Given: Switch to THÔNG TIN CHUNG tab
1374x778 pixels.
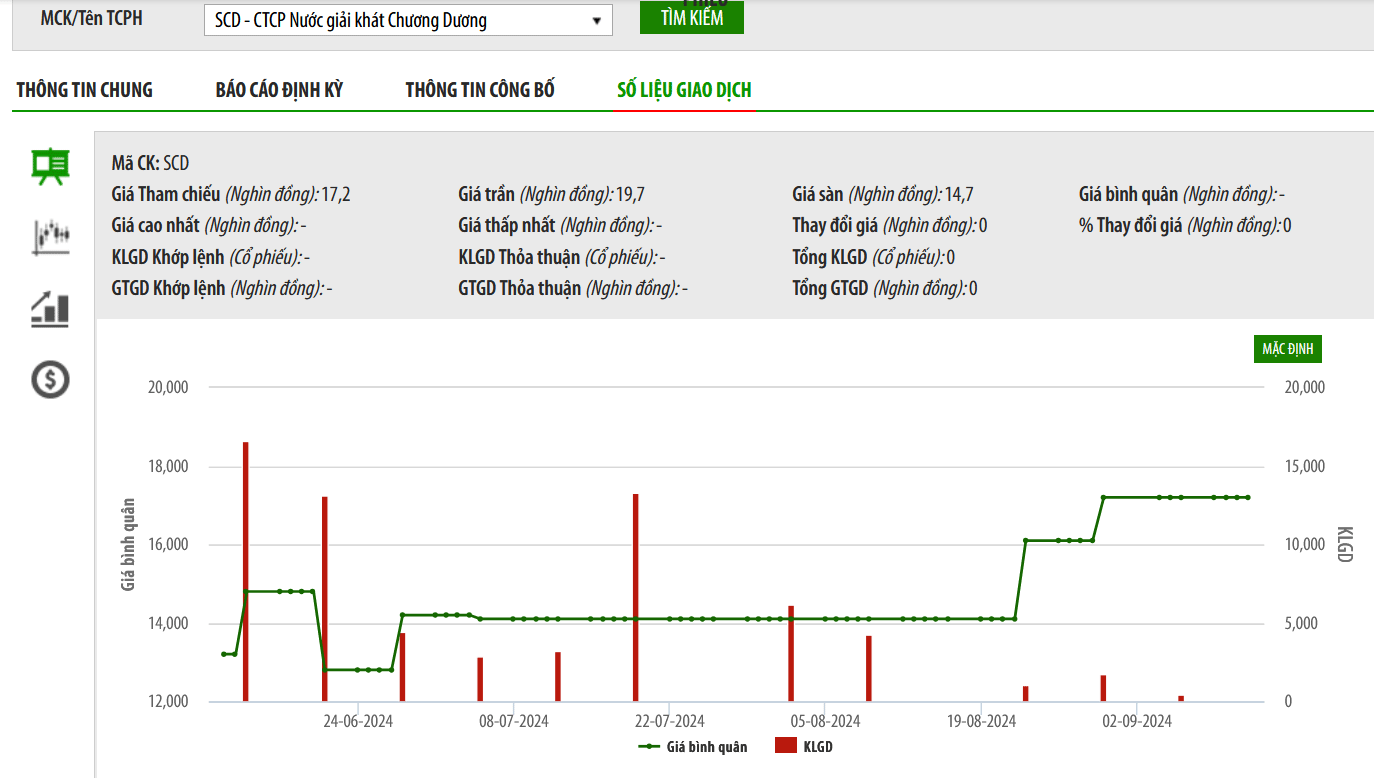Looking at the screenshot, I should click(x=85, y=90).
